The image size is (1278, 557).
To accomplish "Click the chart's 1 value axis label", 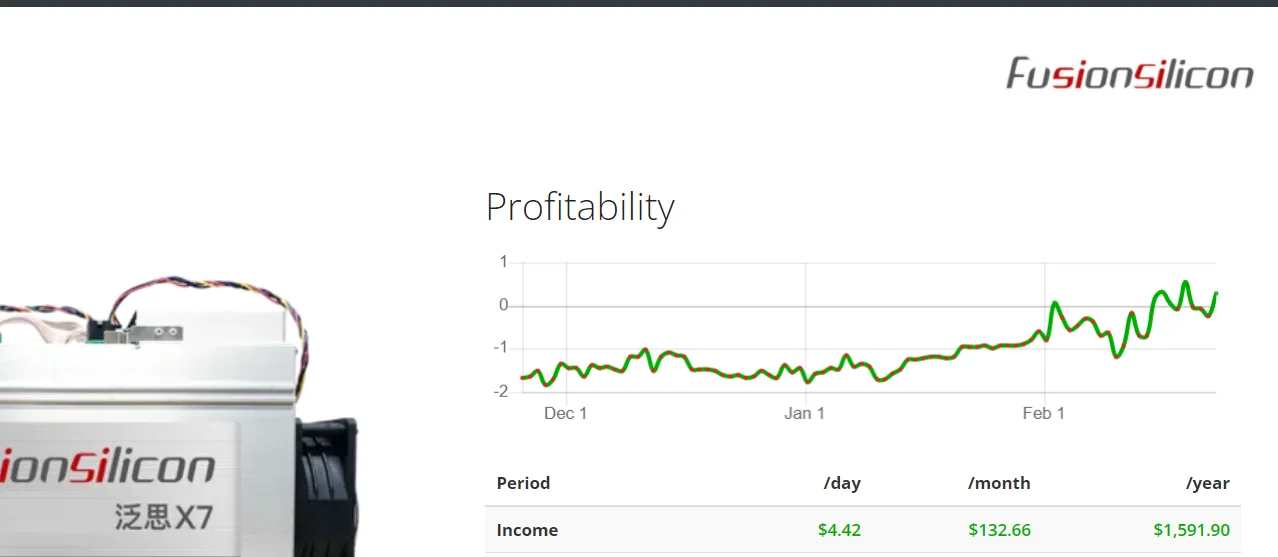I will pos(504,262).
